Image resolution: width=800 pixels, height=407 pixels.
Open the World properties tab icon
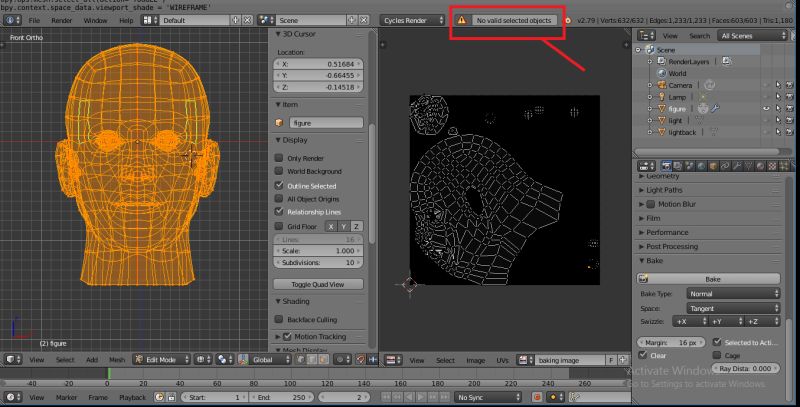702,166
